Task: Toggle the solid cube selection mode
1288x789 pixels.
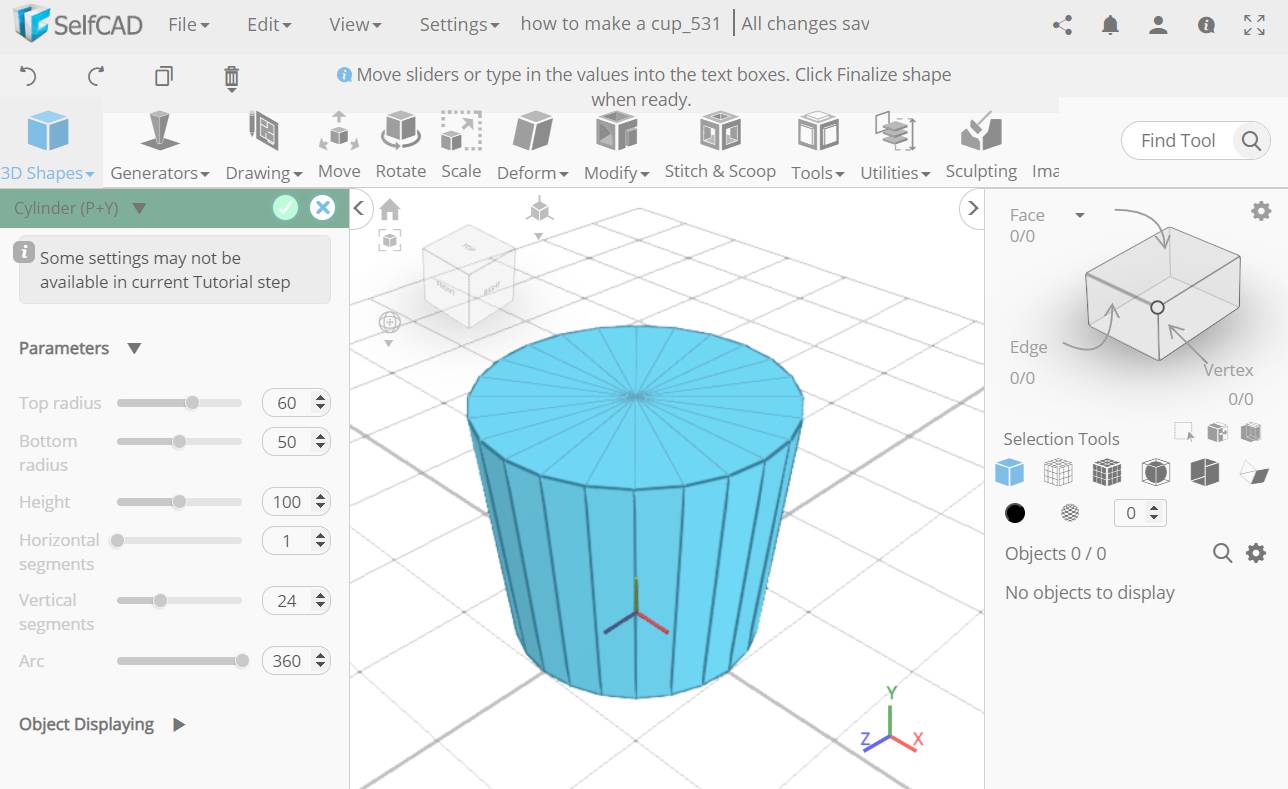Action: coord(1009,471)
